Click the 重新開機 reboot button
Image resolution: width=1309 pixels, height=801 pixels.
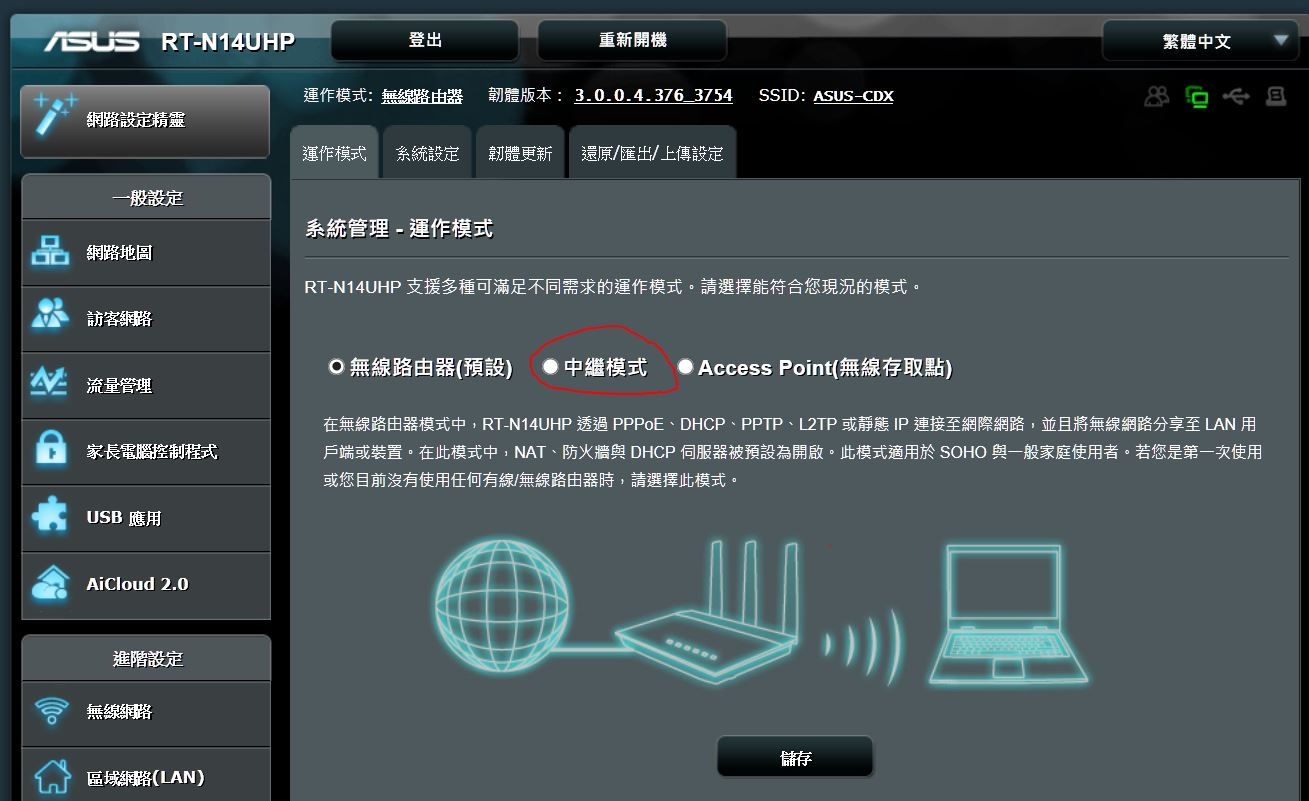[x=632, y=40]
